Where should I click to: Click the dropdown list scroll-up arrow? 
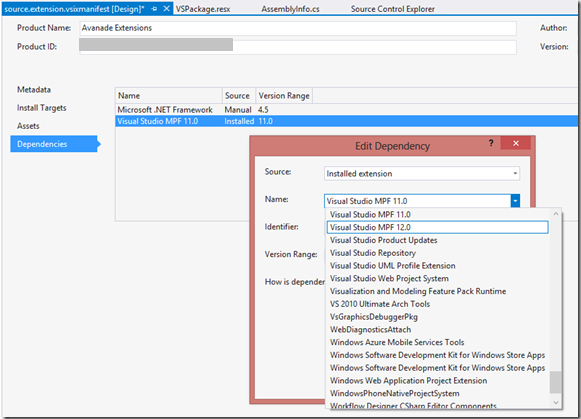click(x=555, y=214)
